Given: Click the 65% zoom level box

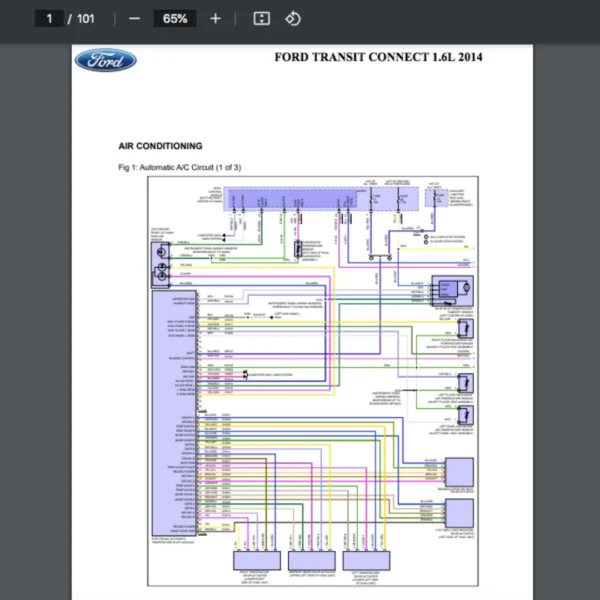Looking at the screenshot, I should pyautogui.click(x=175, y=19).
